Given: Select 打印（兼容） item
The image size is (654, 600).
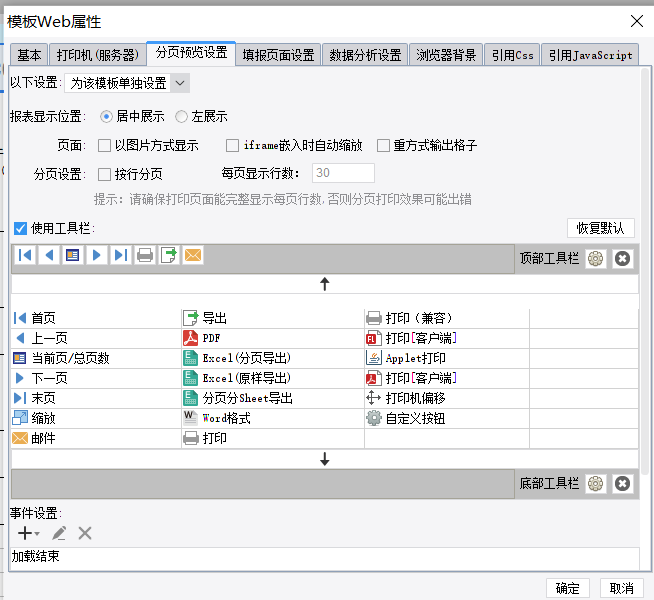Looking at the screenshot, I should click(447, 318).
